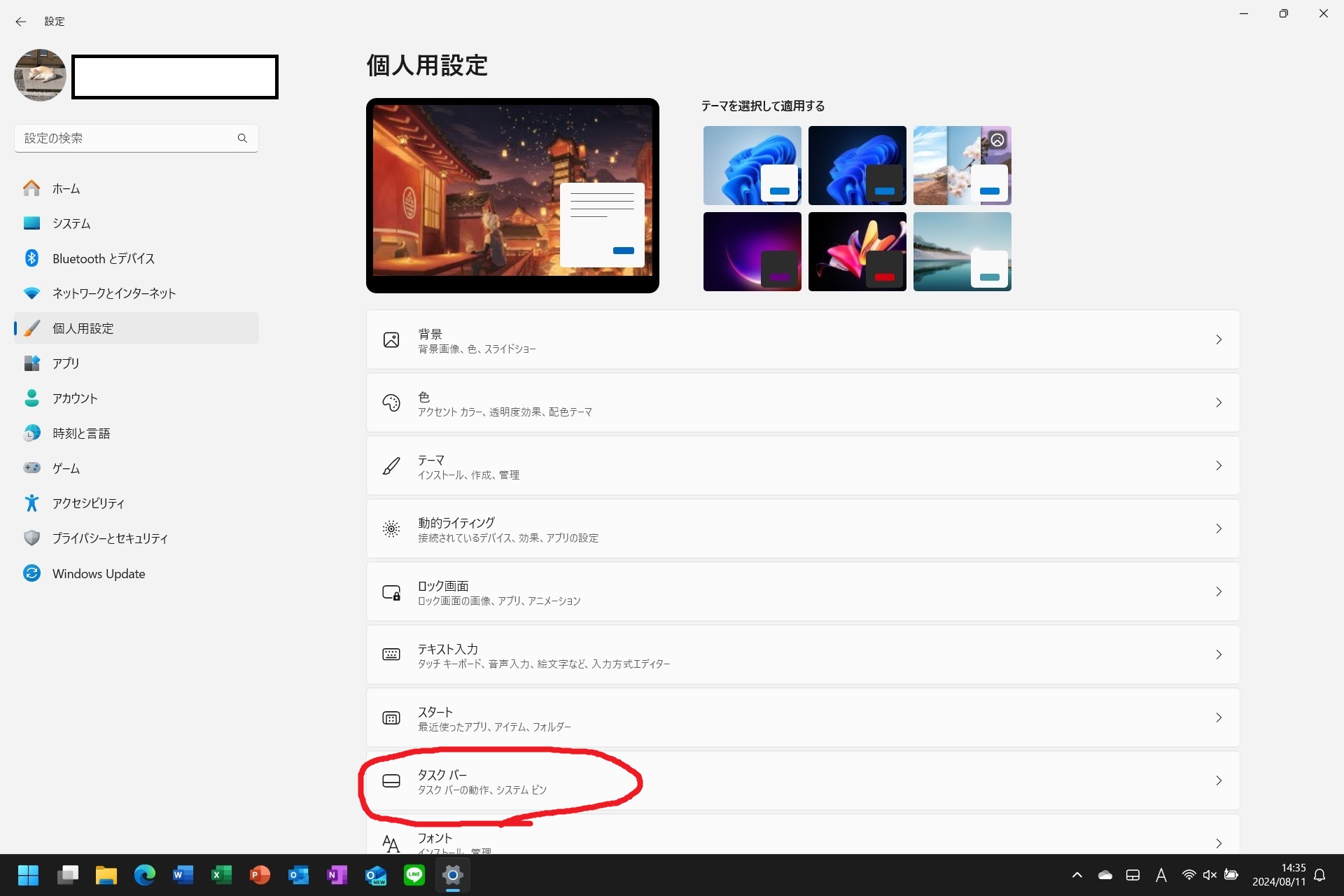This screenshot has width=1344, height=896.
Task: Click the 設定の検索 search field
Action: tap(126, 138)
